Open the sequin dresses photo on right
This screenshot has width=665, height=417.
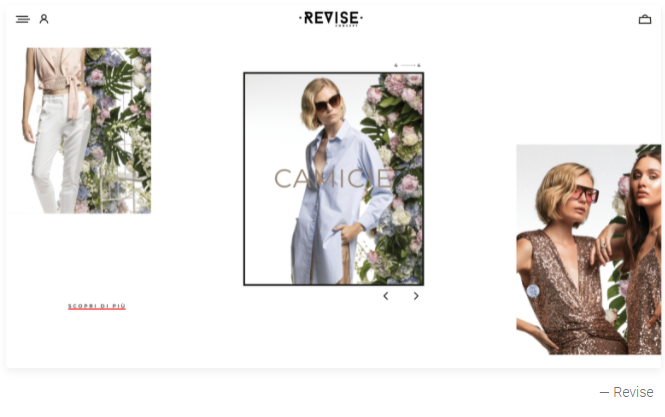click(x=588, y=249)
